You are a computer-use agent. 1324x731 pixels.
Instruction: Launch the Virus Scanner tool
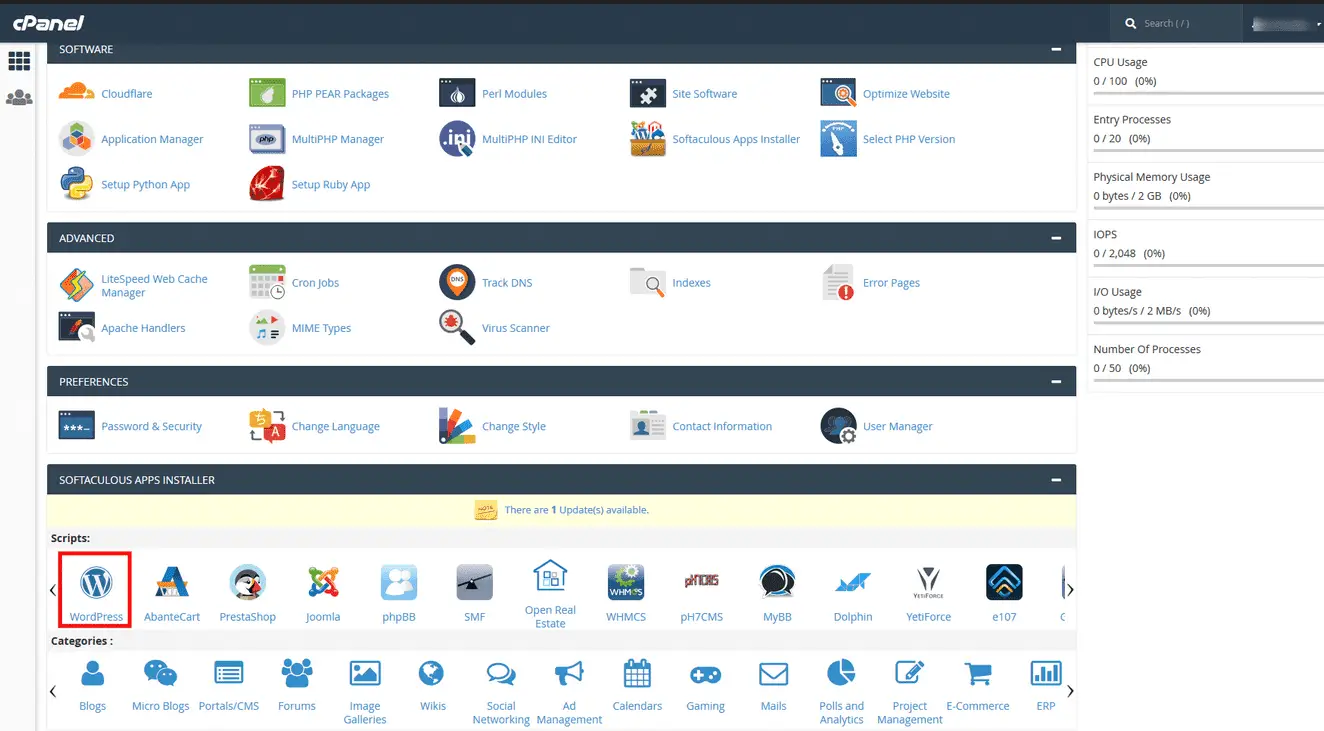(x=457, y=328)
